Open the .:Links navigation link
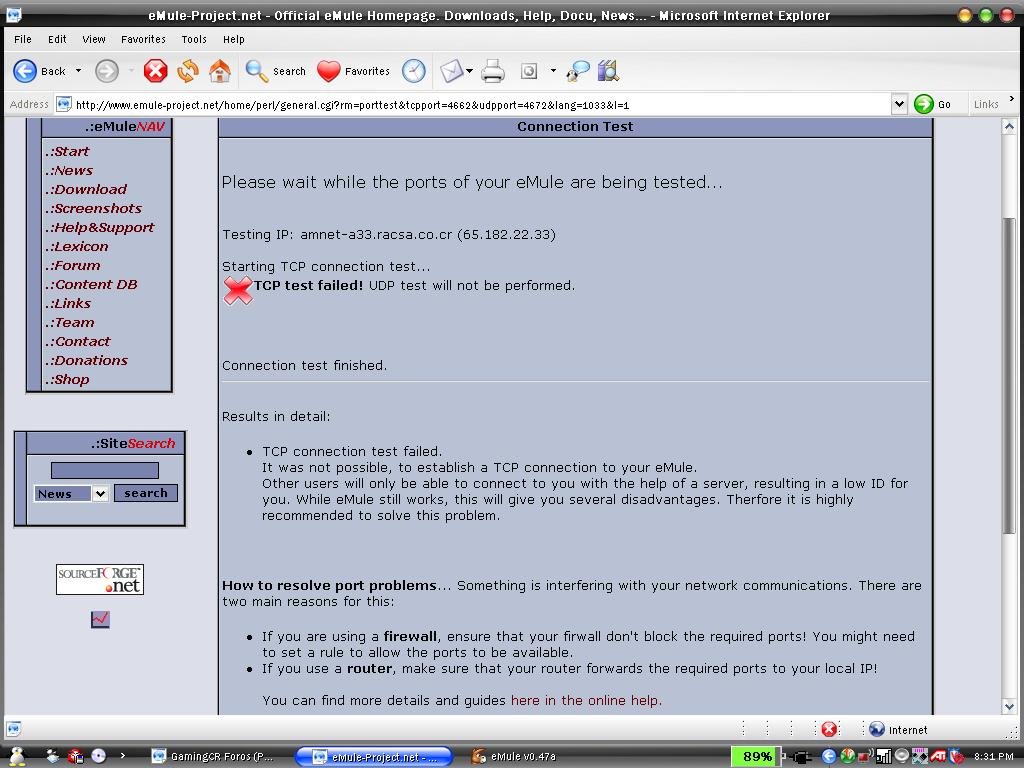 point(69,303)
